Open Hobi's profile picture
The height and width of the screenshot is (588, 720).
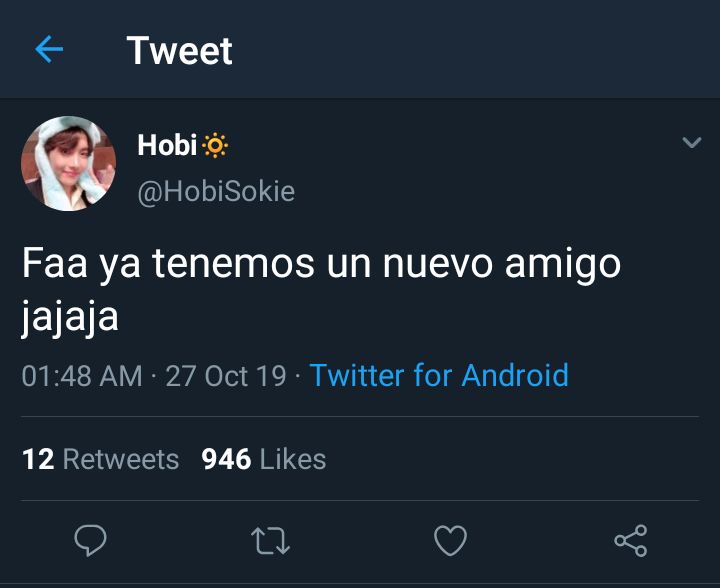tap(68, 163)
